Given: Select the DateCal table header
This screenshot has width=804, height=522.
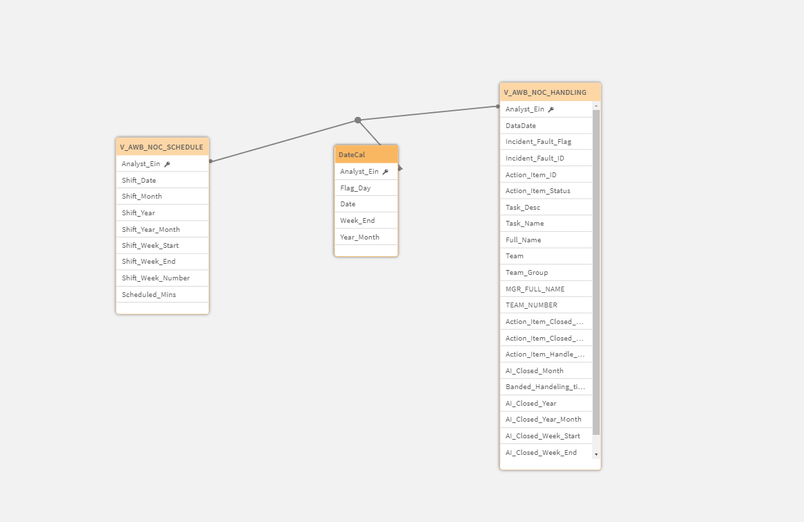Looking at the screenshot, I should click(x=366, y=154).
